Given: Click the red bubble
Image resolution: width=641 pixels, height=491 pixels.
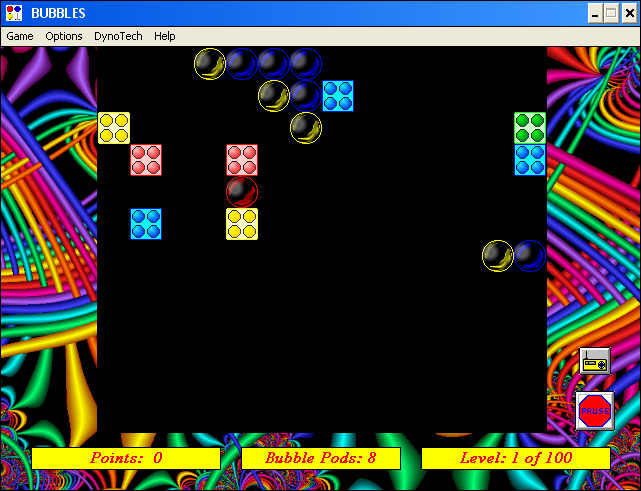Looking at the screenshot, I should point(242,192).
